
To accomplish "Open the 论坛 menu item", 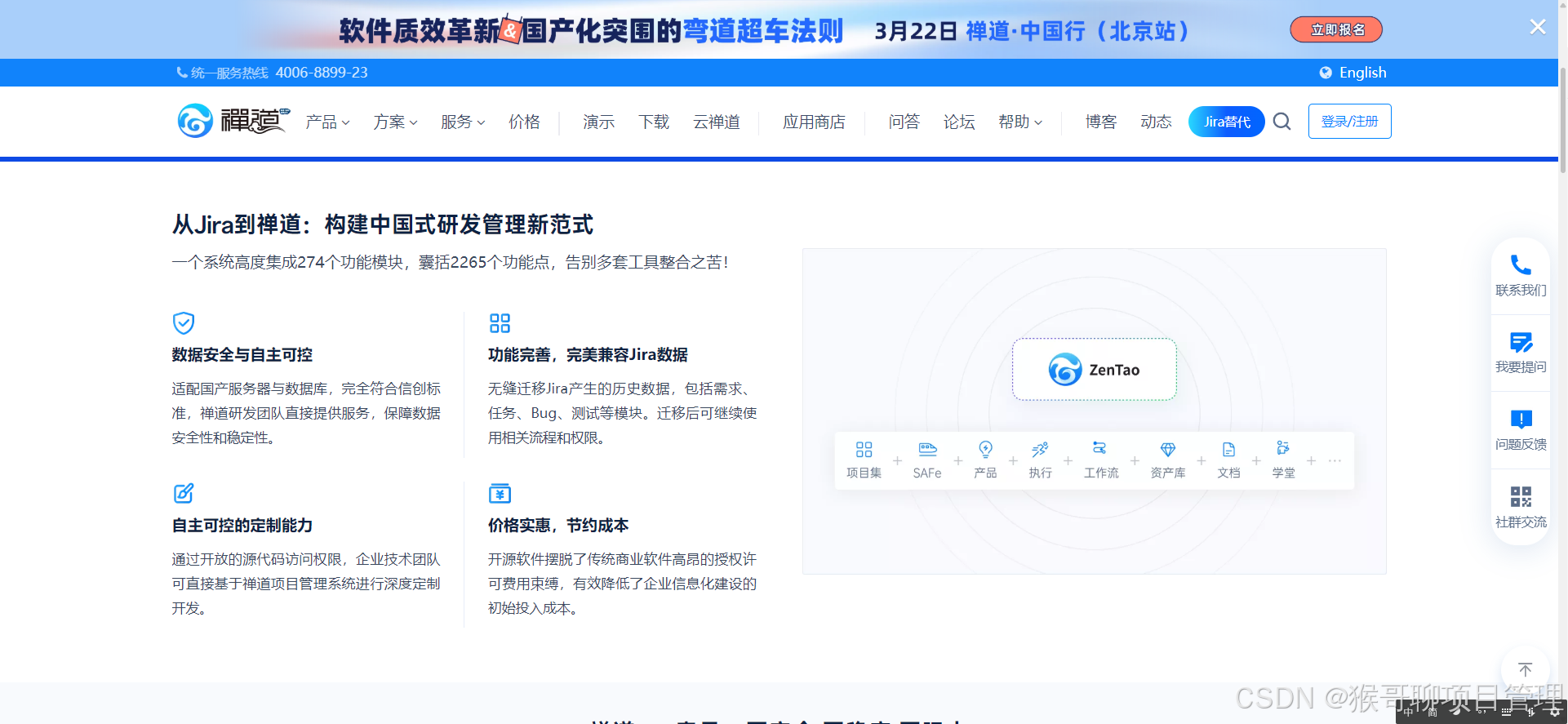I will coord(959,122).
